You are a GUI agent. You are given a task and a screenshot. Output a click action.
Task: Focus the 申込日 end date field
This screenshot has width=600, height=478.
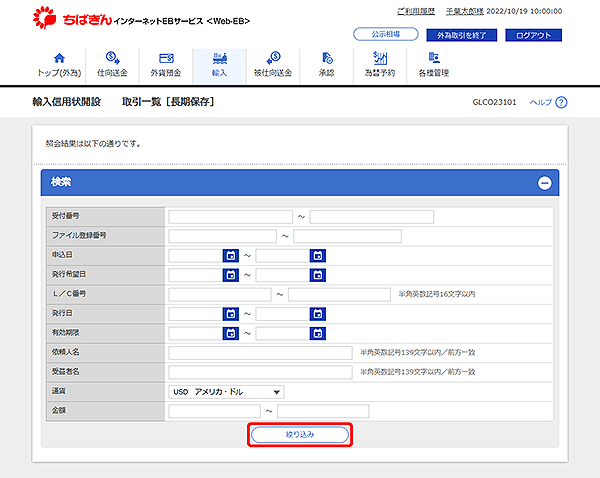click(283, 256)
